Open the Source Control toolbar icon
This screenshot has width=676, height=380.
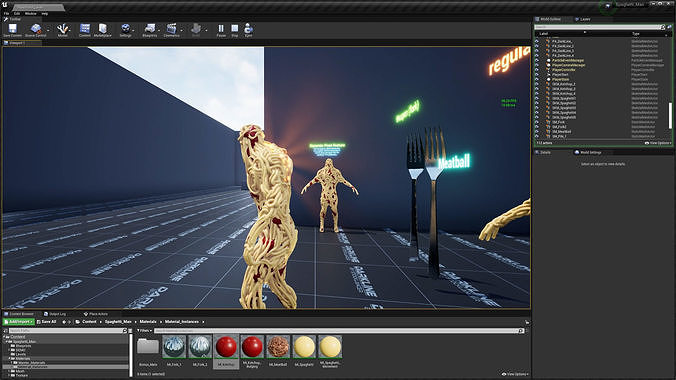click(35, 29)
